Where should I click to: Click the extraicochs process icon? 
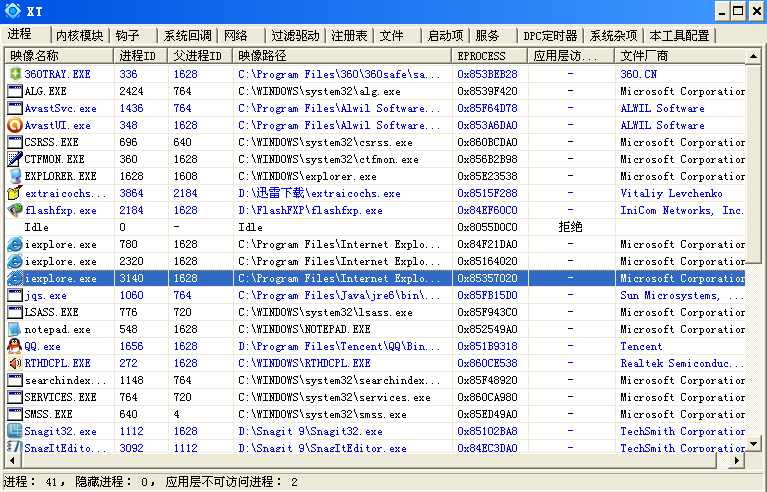(x=15, y=193)
